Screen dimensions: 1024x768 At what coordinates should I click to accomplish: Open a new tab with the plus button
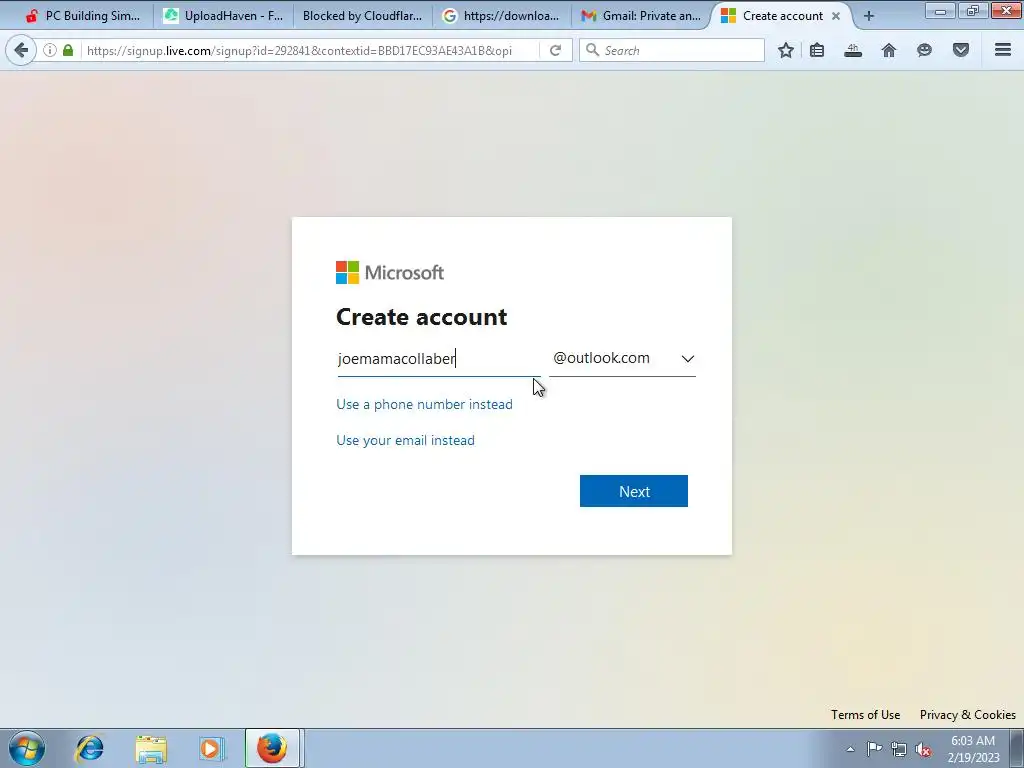pyautogui.click(x=869, y=16)
